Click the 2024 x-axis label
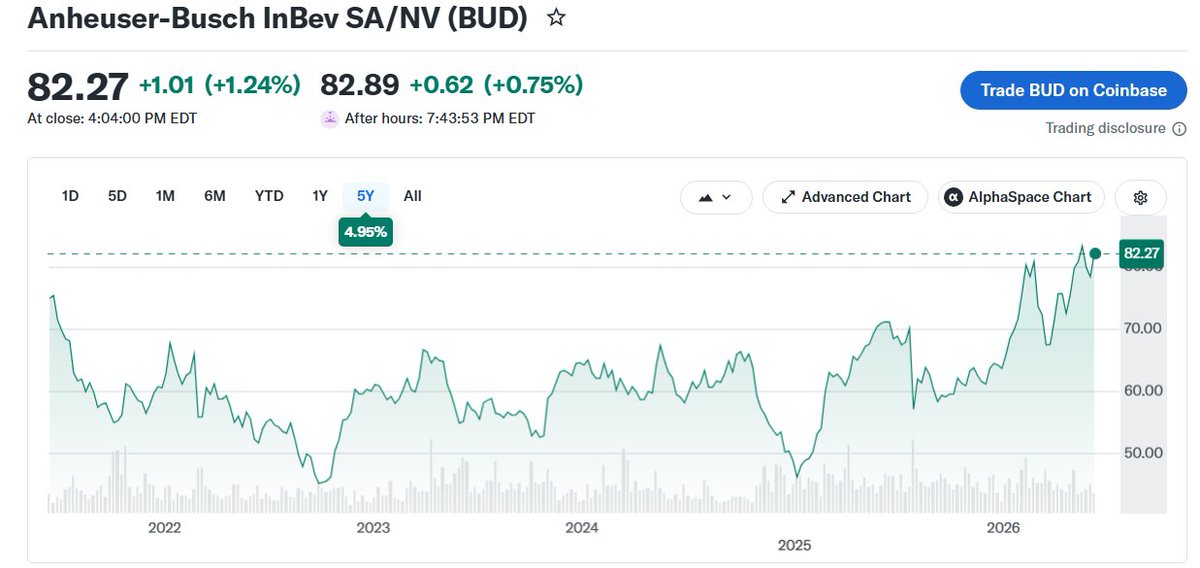The image size is (1200, 568). 581,527
